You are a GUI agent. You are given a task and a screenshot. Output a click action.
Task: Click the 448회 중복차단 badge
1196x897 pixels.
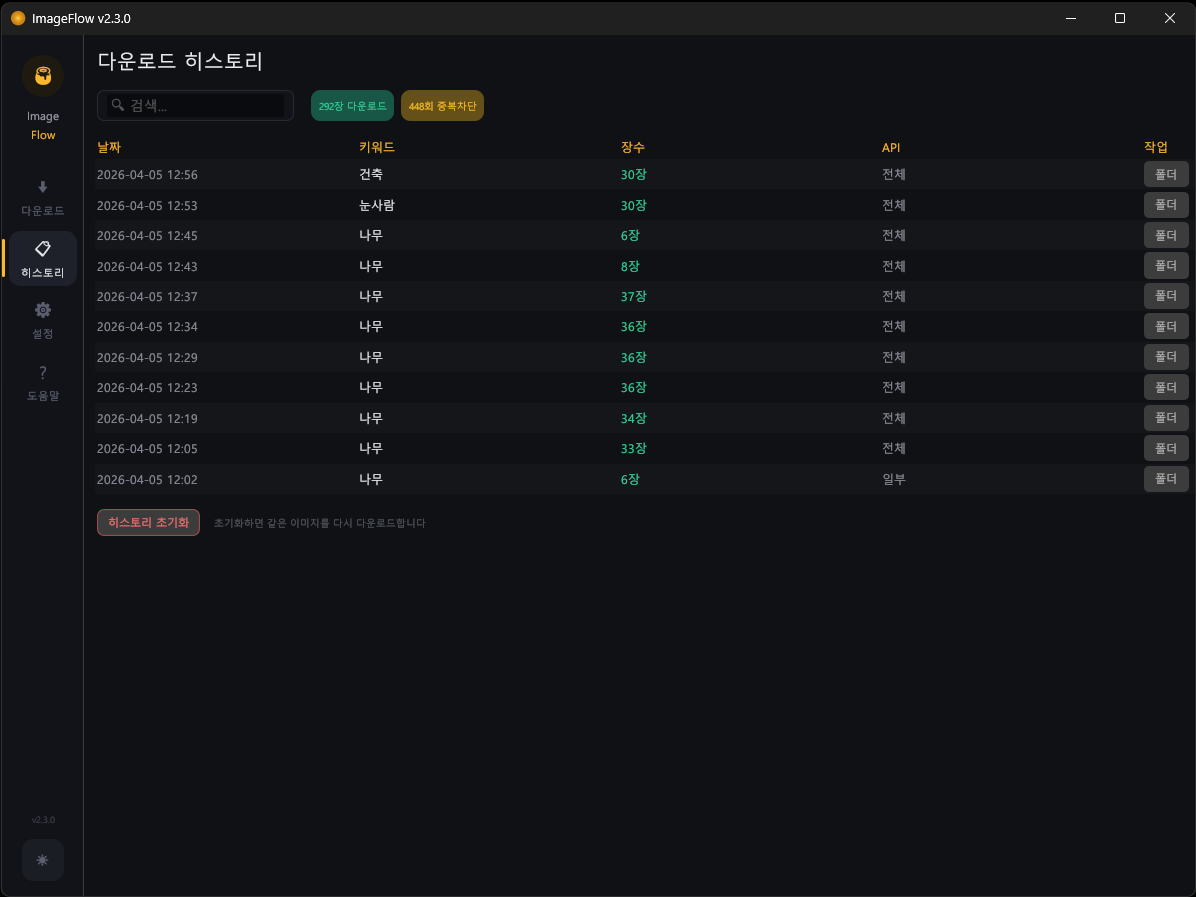point(442,106)
